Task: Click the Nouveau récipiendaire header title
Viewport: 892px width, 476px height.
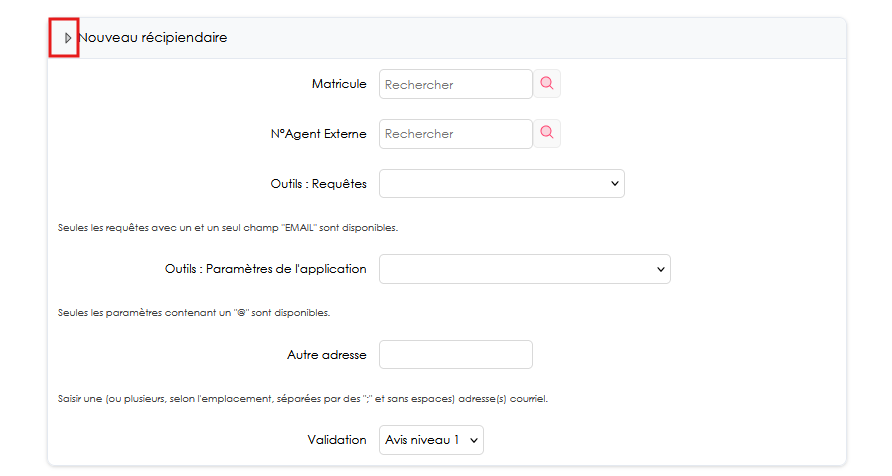Action: (152, 38)
